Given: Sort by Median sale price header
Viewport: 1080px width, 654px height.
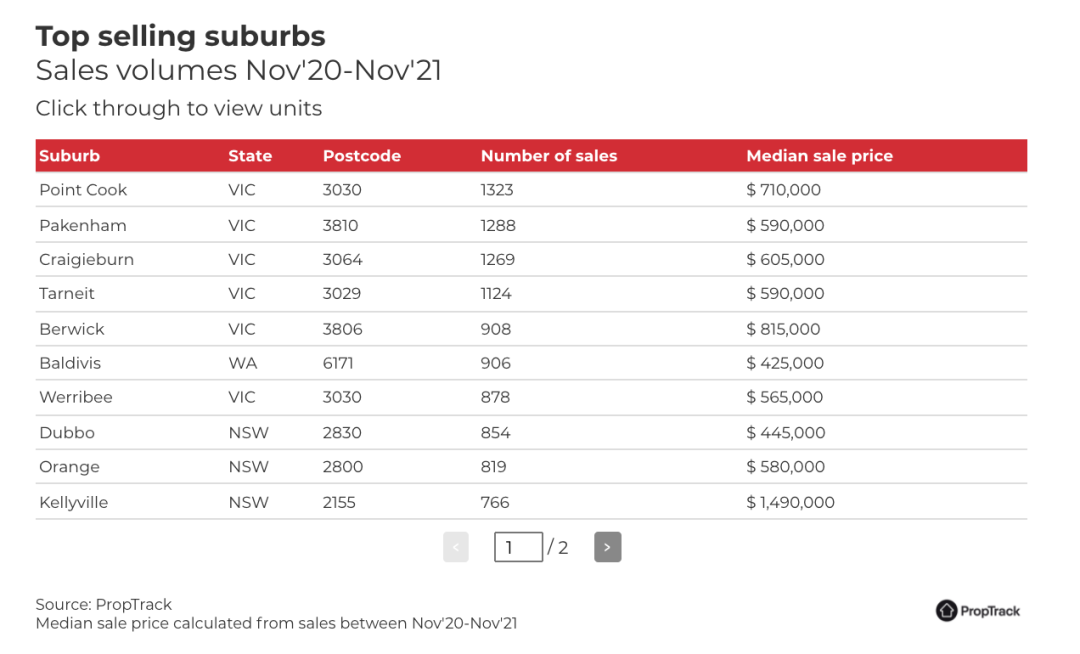Looking at the screenshot, I should coord(820,156).
